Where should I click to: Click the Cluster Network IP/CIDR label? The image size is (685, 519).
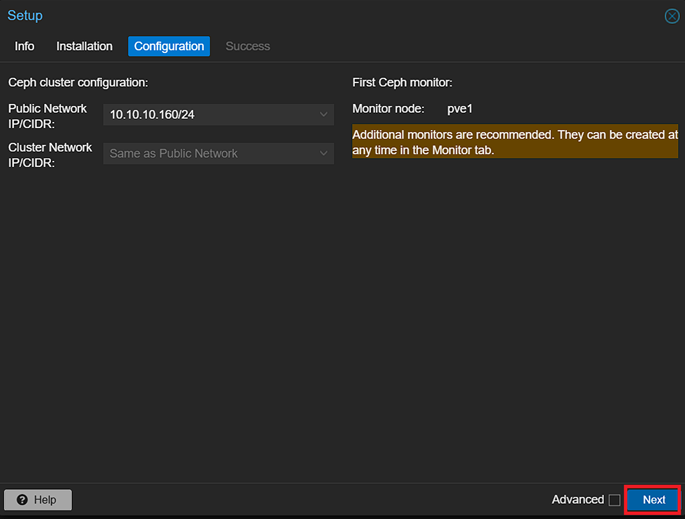[x=50, y=154]
